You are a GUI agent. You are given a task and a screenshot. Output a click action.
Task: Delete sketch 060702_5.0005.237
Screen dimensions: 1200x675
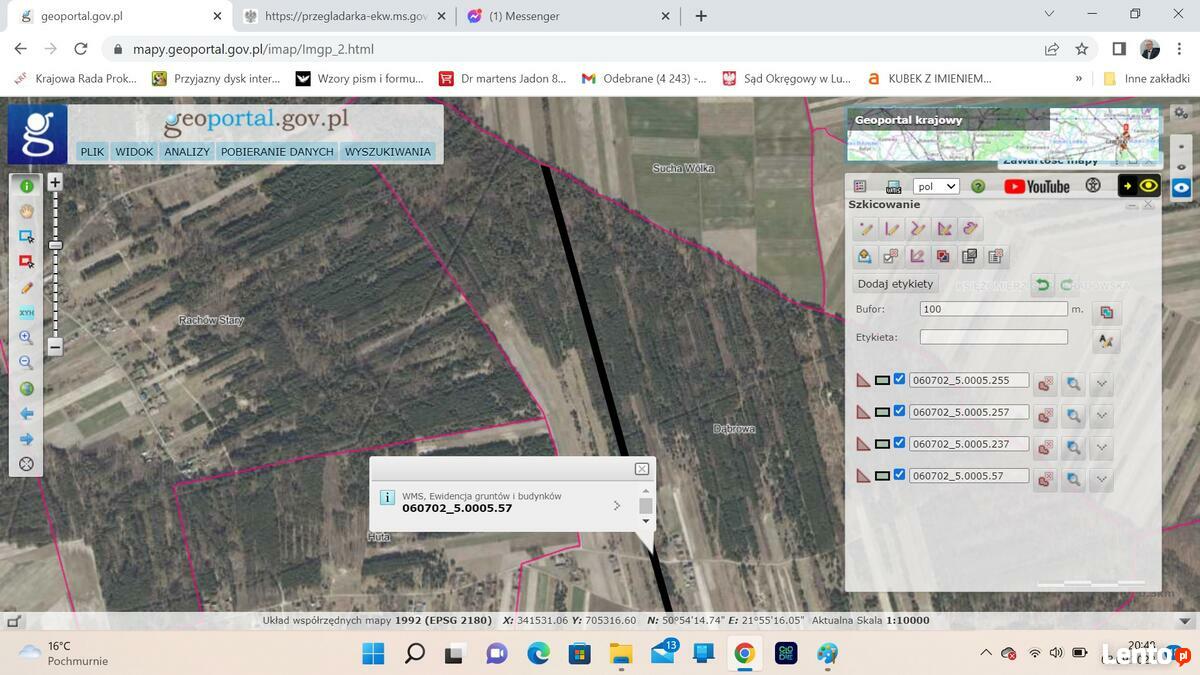tap(1045, 447)
